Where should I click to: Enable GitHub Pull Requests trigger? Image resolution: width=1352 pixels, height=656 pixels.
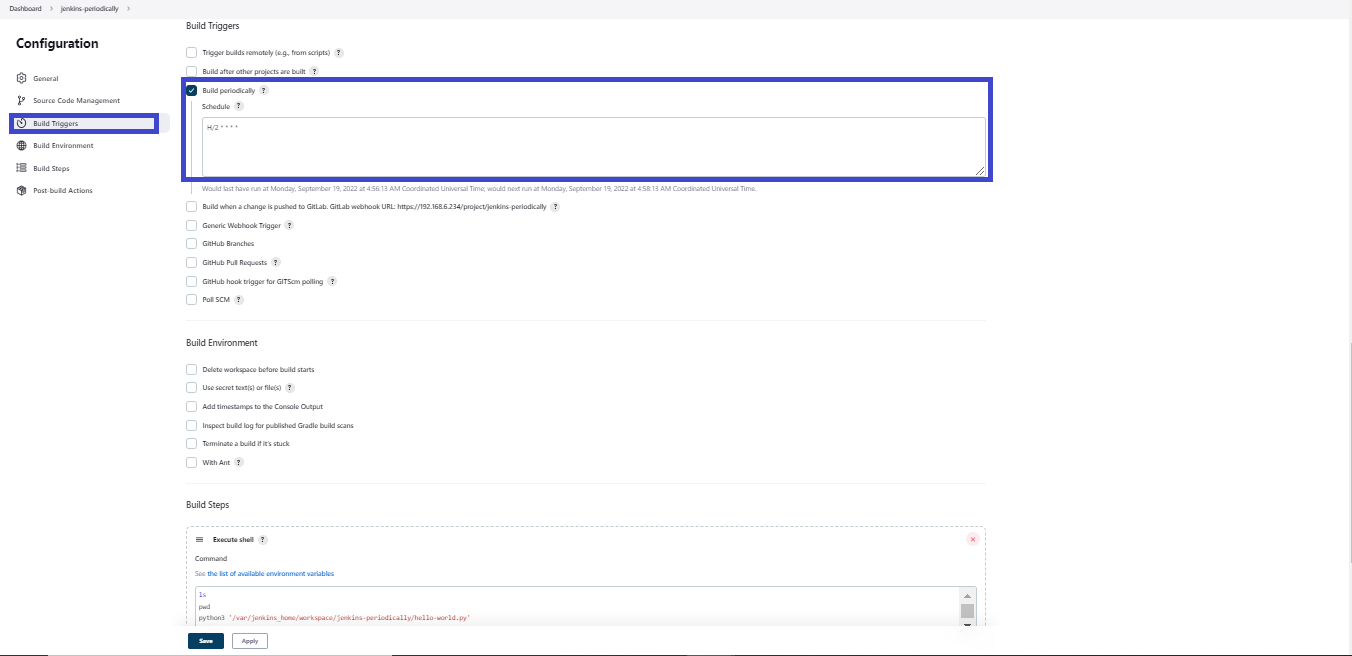192,262
